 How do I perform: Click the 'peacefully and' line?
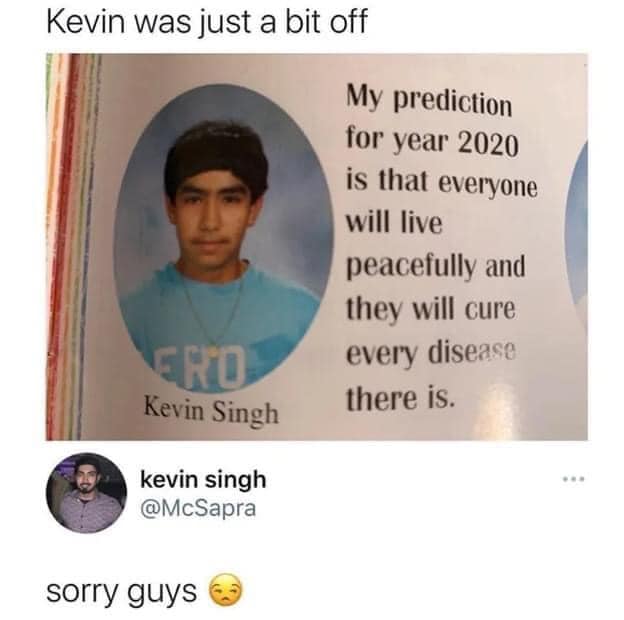(436, 267)
